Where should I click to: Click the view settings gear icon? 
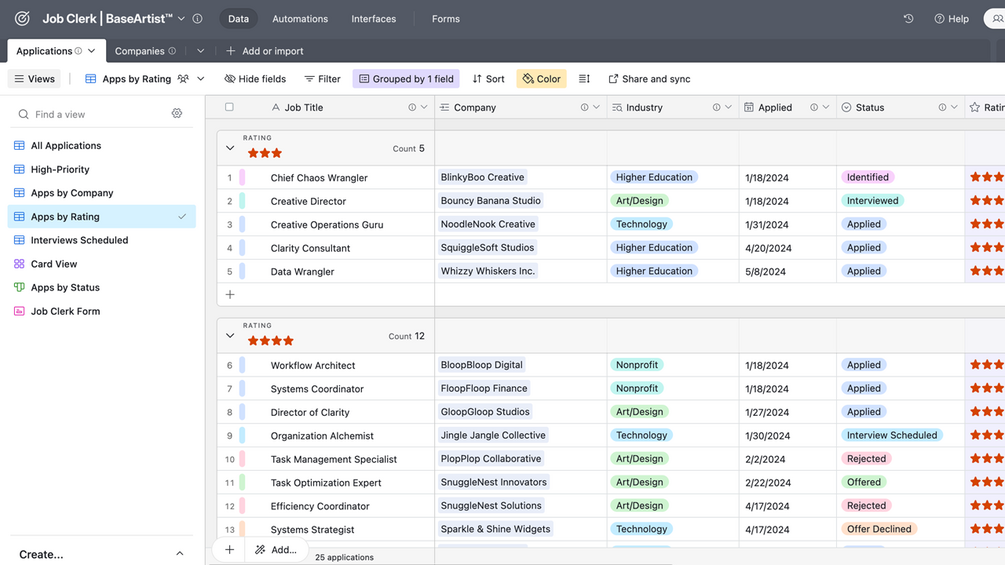[177, 113]
